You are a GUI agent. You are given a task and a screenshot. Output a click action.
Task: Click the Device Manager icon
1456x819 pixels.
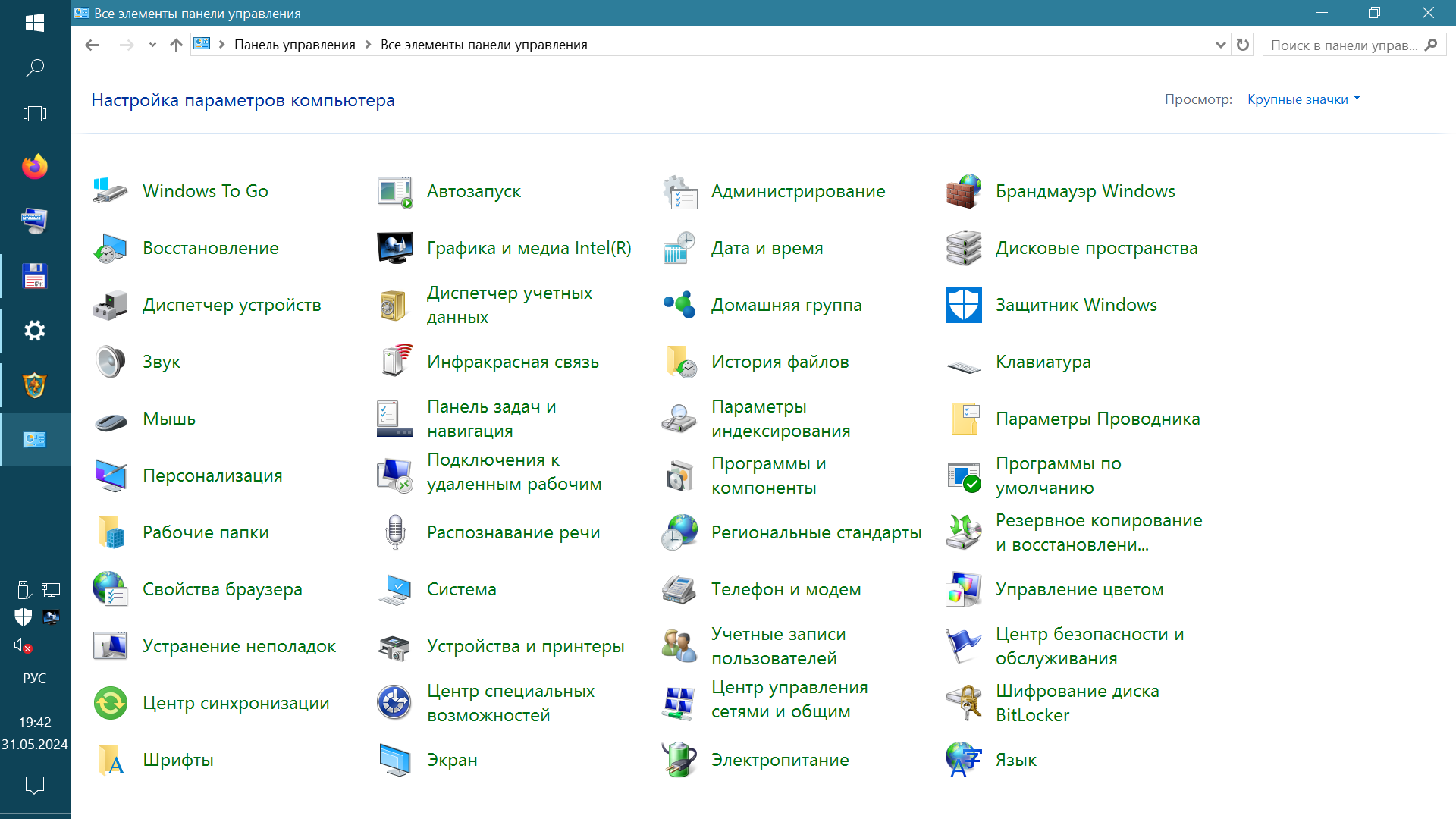pos(110,305)
